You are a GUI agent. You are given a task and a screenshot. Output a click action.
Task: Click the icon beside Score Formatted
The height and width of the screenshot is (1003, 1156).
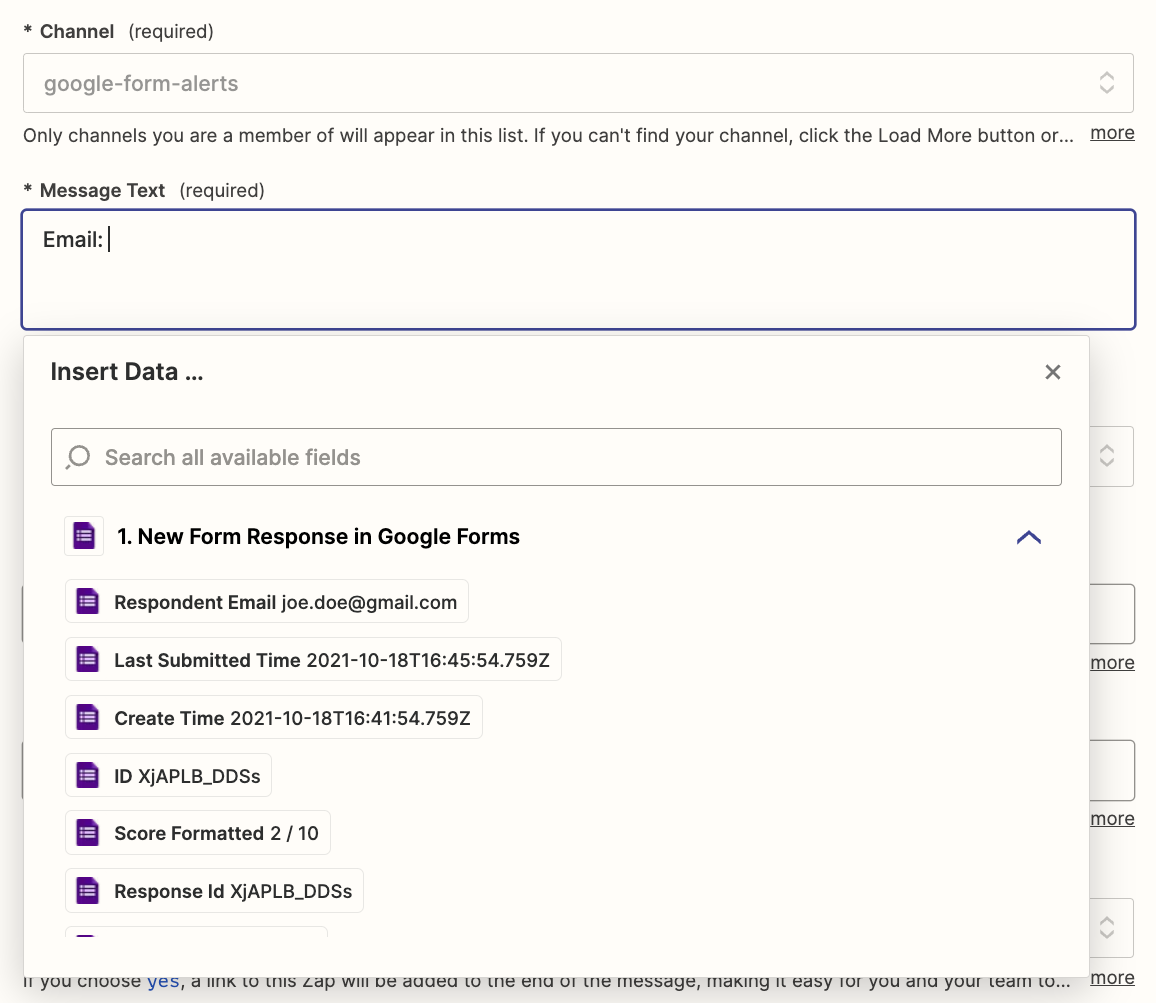(x=88, y=833)
